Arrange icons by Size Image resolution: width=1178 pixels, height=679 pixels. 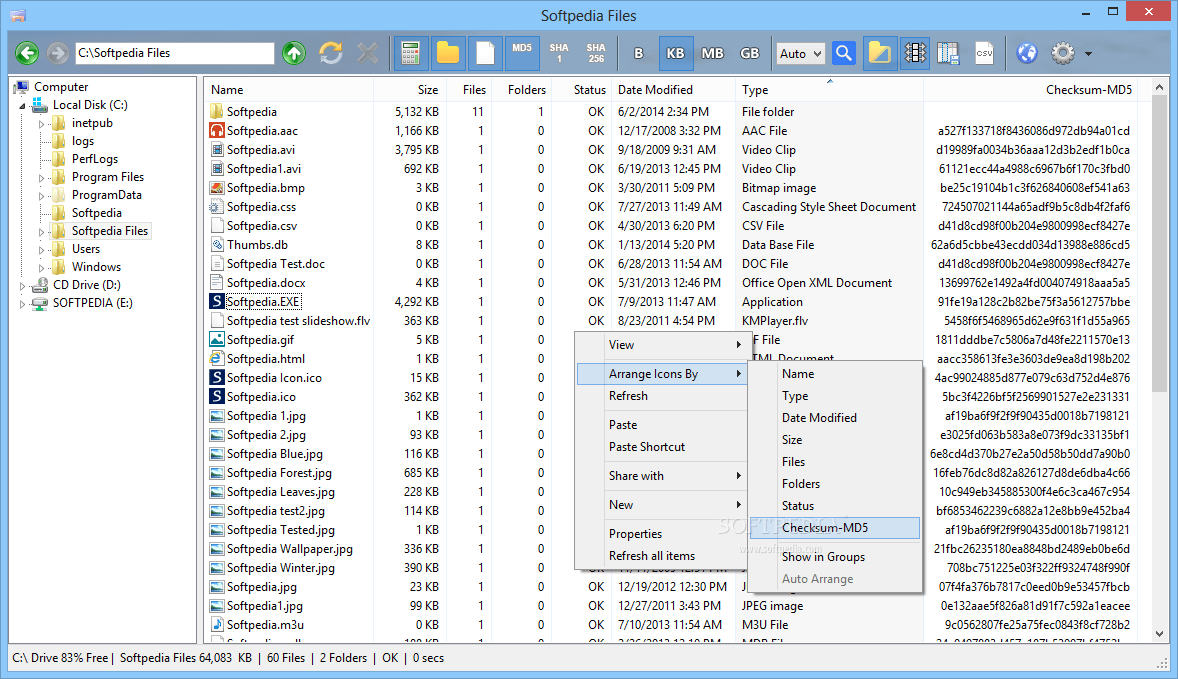pos(835,440)
